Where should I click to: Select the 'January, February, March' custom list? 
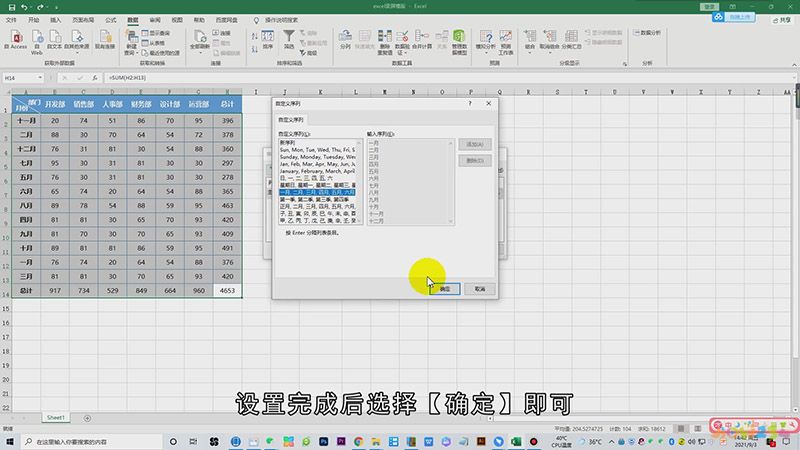[317, 171]
